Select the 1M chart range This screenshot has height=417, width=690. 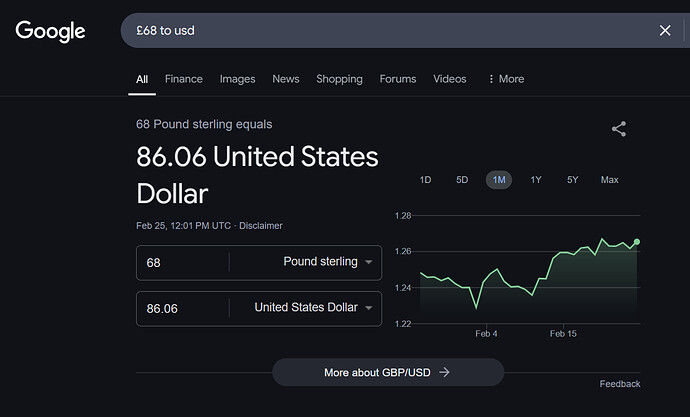498,180
